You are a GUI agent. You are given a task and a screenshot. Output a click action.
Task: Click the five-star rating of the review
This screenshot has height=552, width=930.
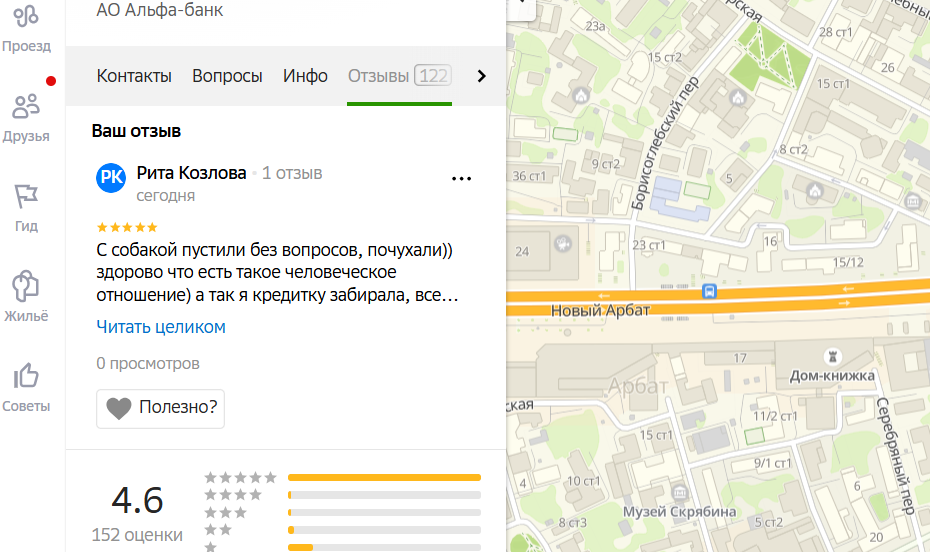(127, 227)
